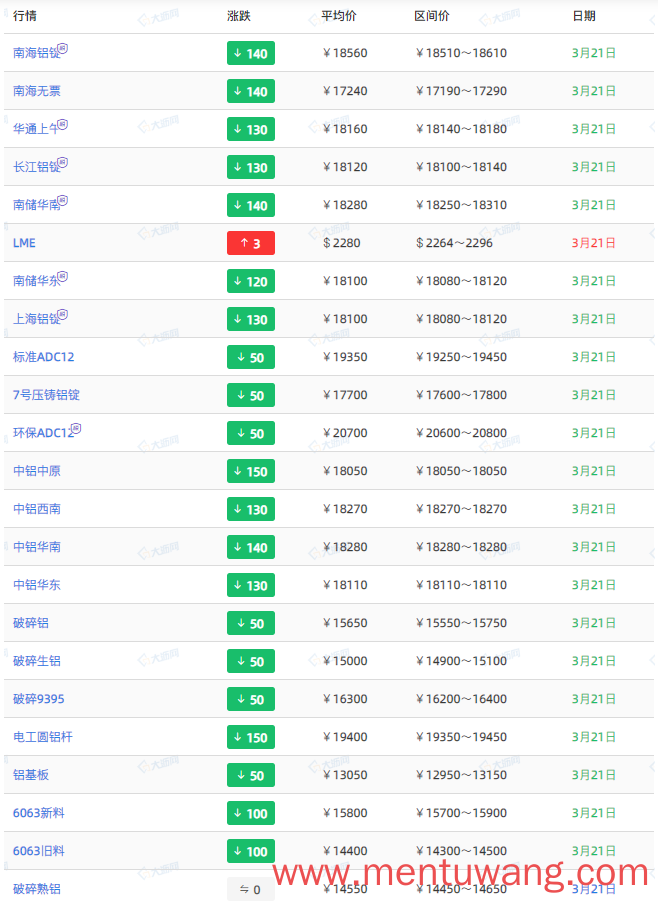Click the 日期 column header
The height and width of the screenshot is (903, 658).
point(584,16)
